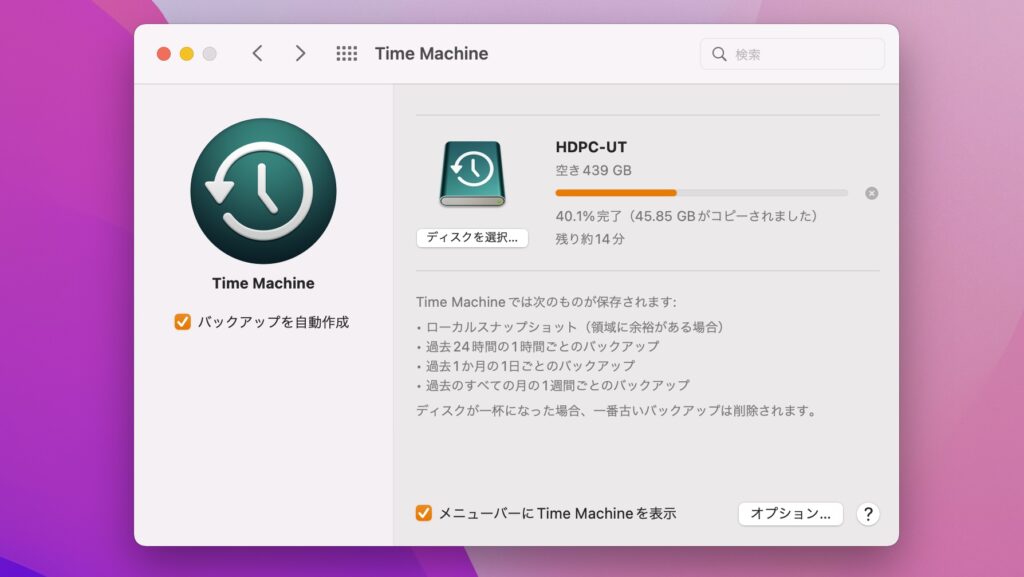Click into the 検索 search field
Screen dimensions: 1024x577
792,54
